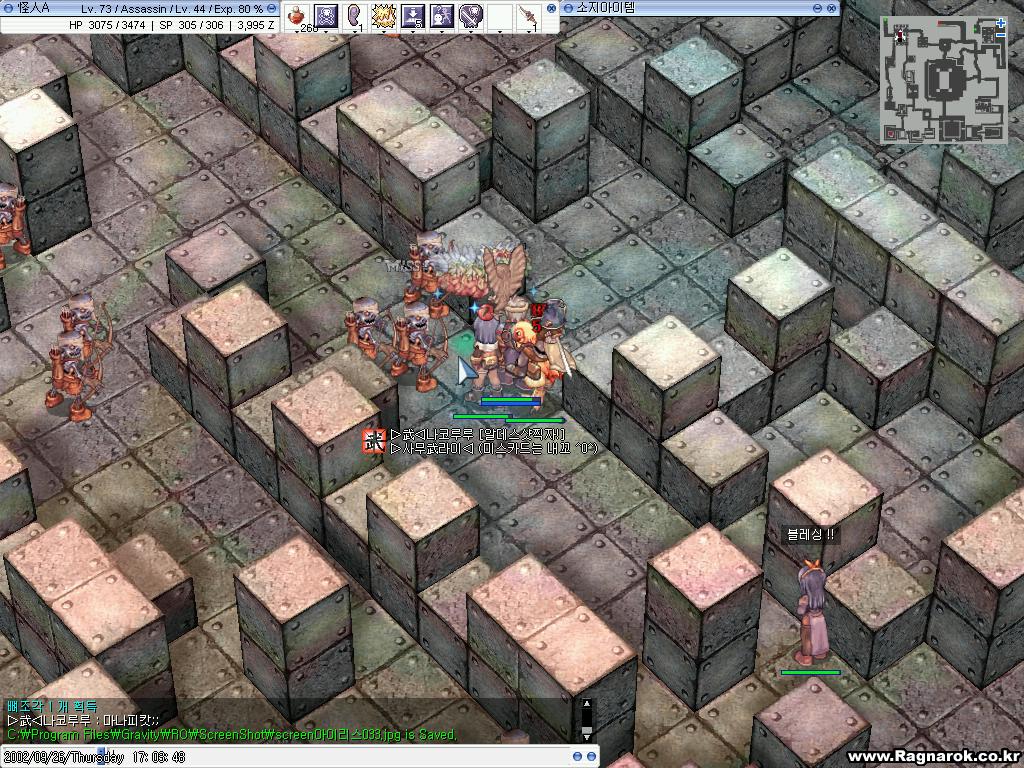Click the 블레싱 !! speech bubble
This screenshot has width=1024, height=768.
click(810, 535)
